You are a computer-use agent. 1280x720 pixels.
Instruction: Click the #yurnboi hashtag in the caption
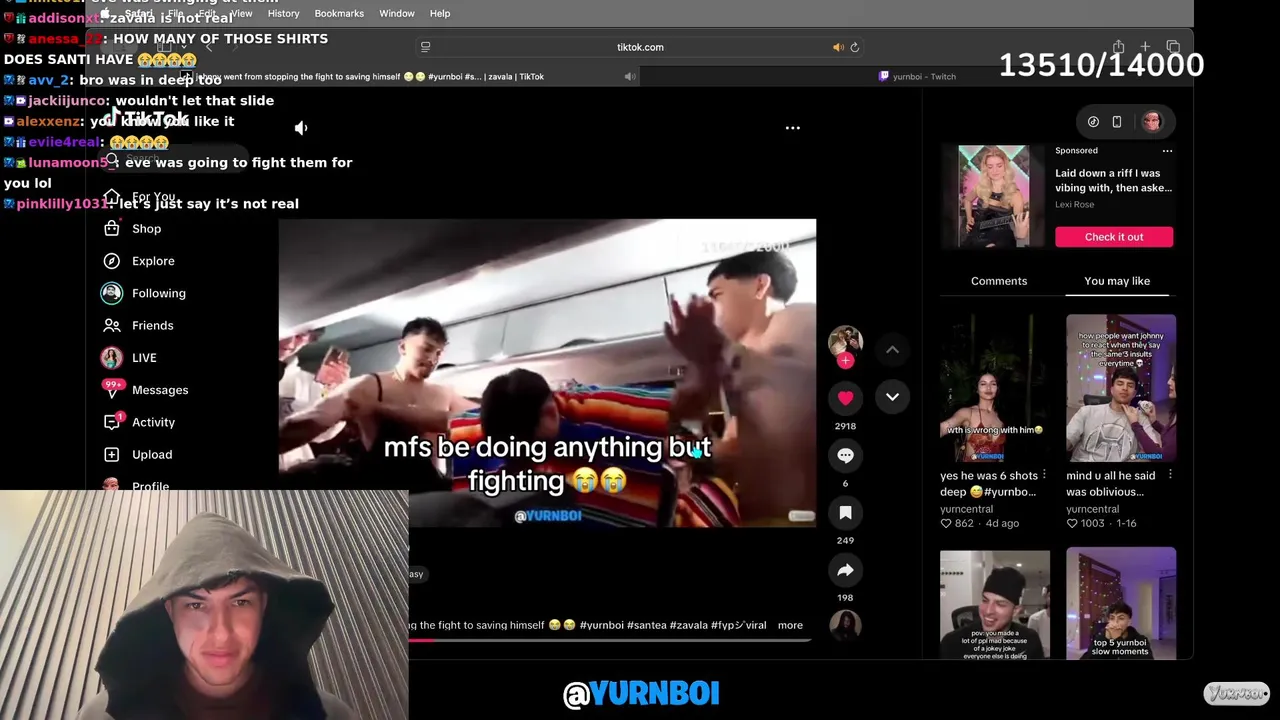click(x=601, y=625)
